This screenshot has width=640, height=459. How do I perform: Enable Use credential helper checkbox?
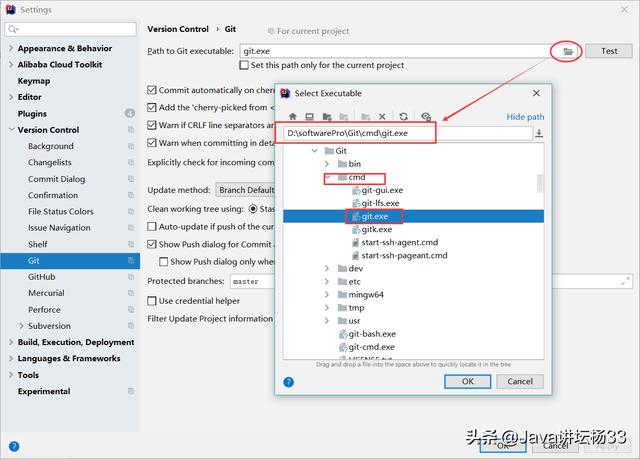click(151, 301)
